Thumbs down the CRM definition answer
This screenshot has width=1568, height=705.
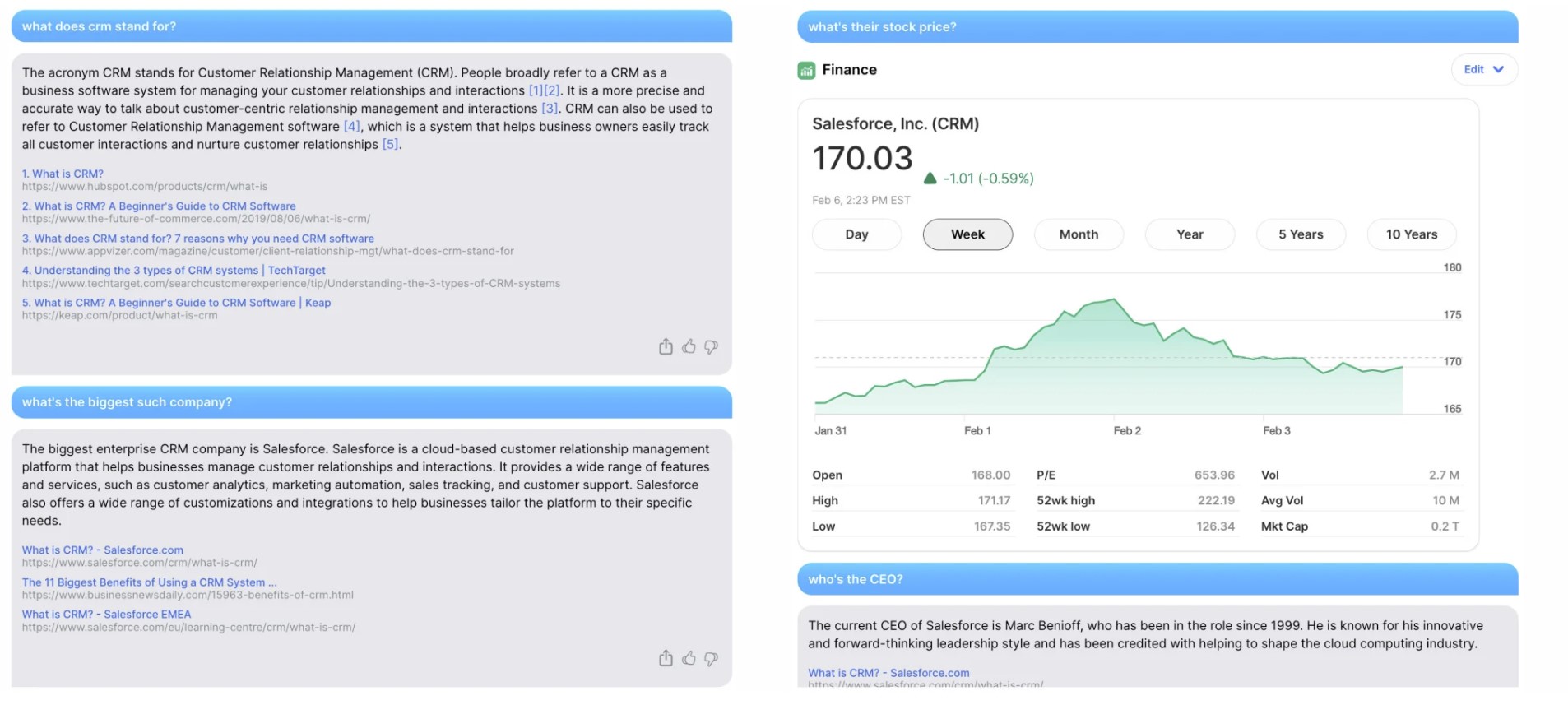pos(712,347)
